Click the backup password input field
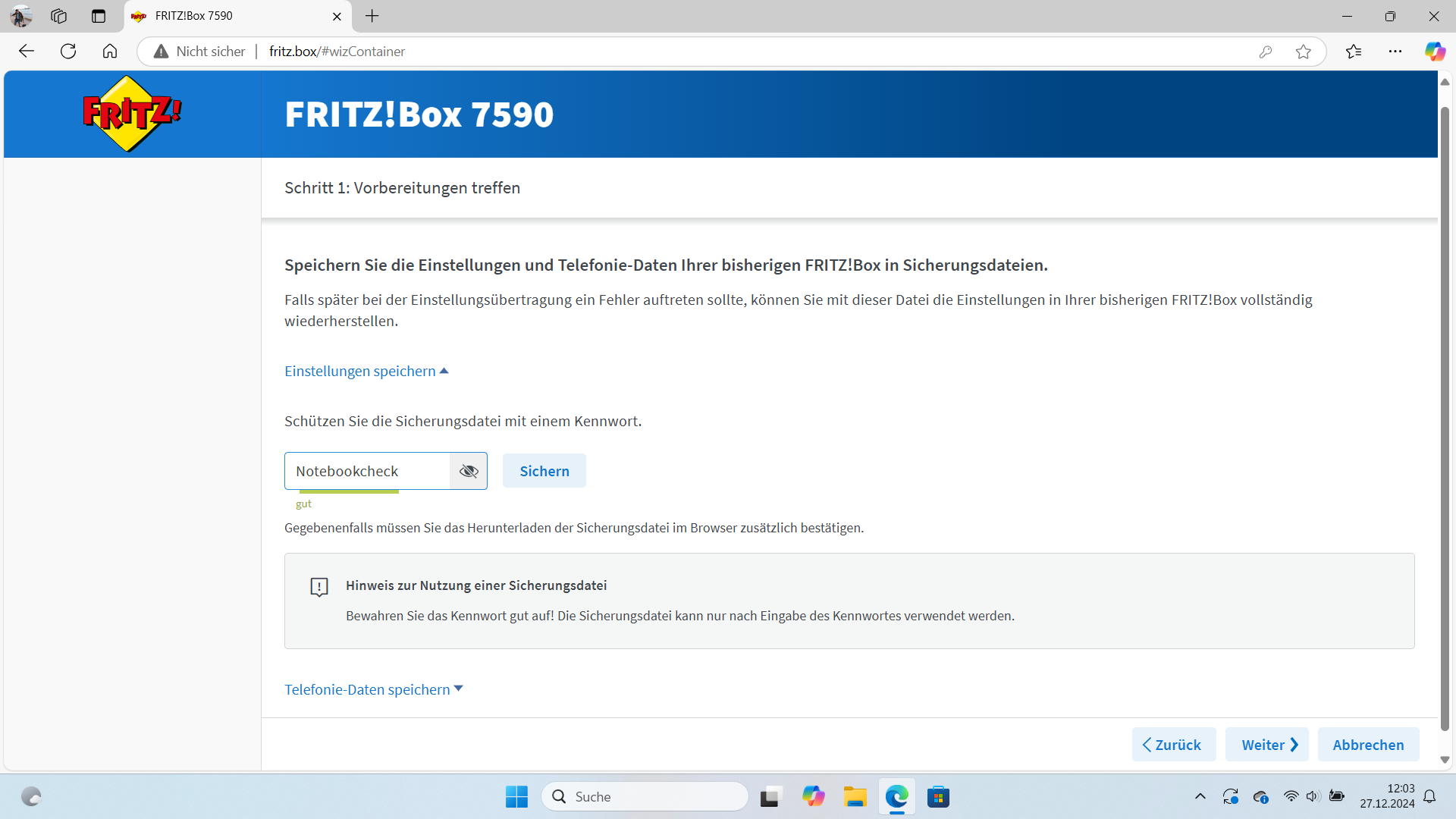The height and width of the screenshot is (819, 1456). pos(367,471)
